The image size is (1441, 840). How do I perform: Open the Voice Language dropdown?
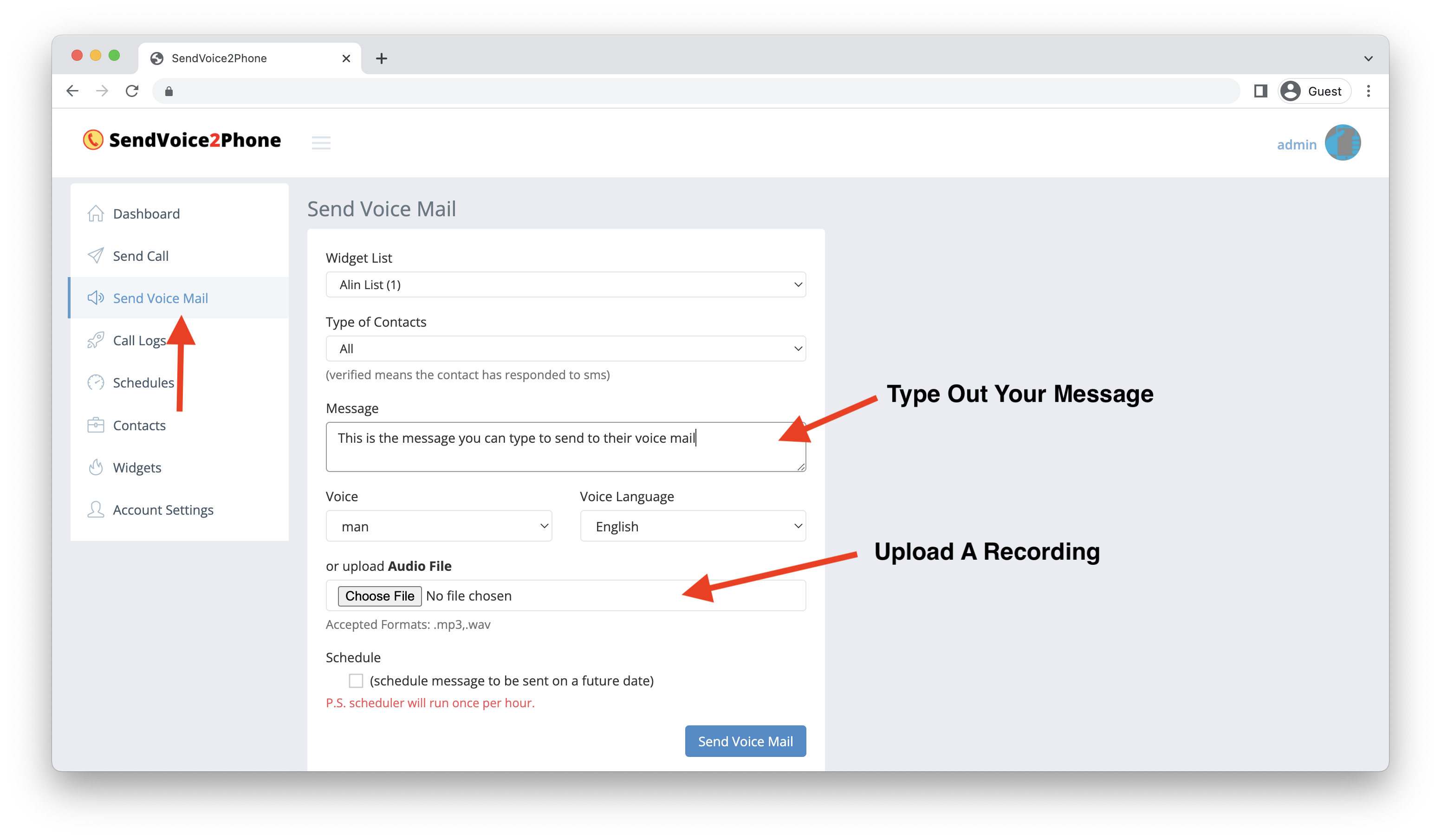click(693, 526)
